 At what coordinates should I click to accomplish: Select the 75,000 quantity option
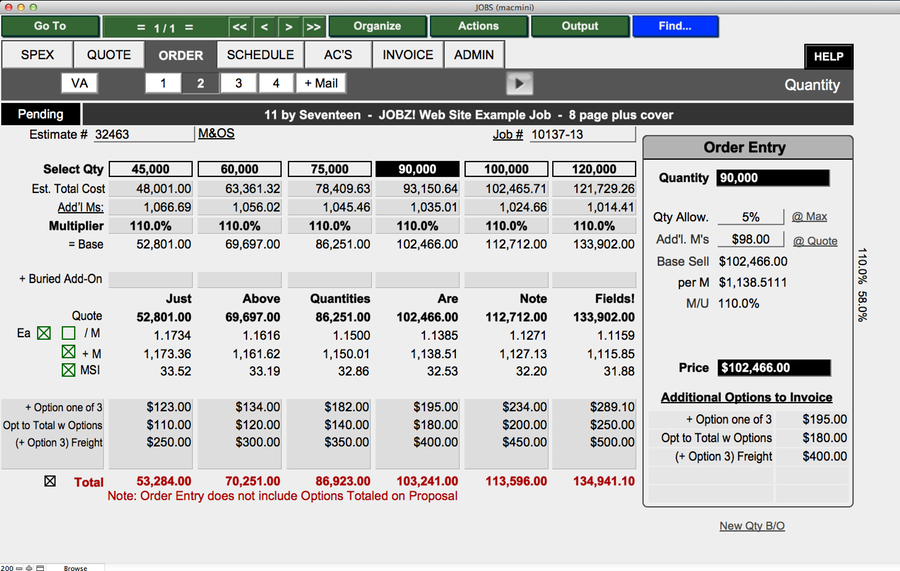pos(329,169)
